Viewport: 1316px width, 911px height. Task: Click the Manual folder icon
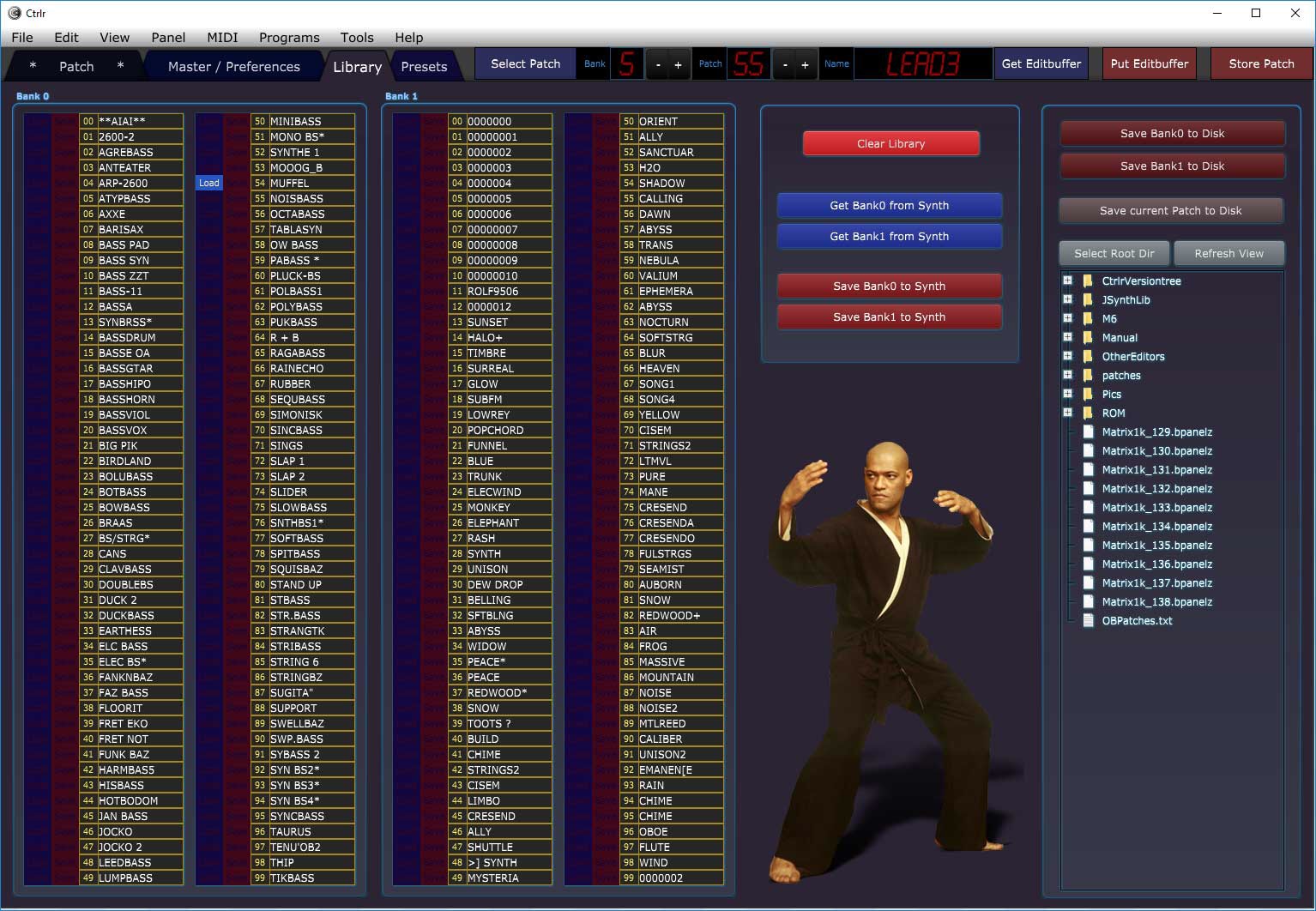[1088, 338]
